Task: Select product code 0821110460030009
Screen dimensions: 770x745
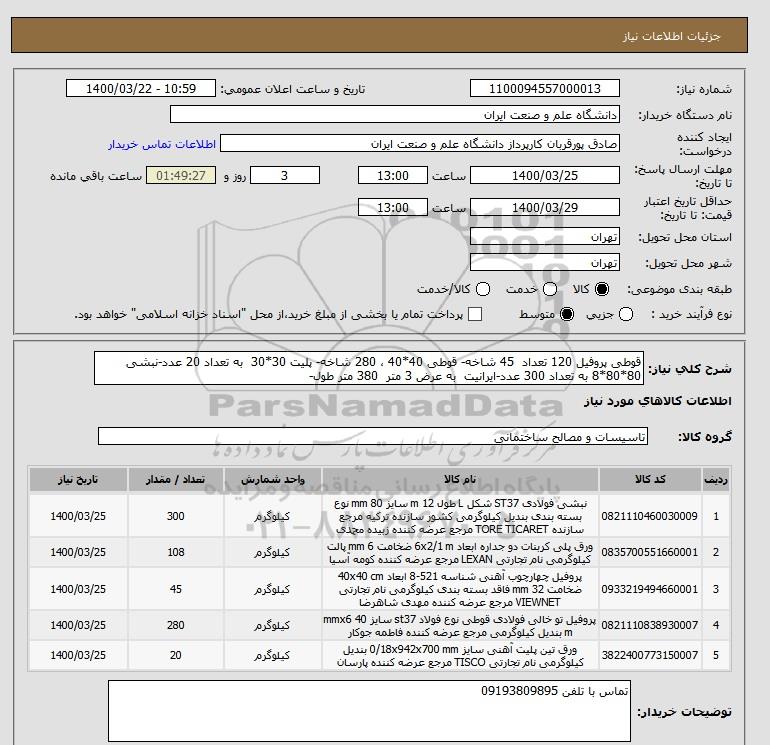Action: click(x=650, y=516)
